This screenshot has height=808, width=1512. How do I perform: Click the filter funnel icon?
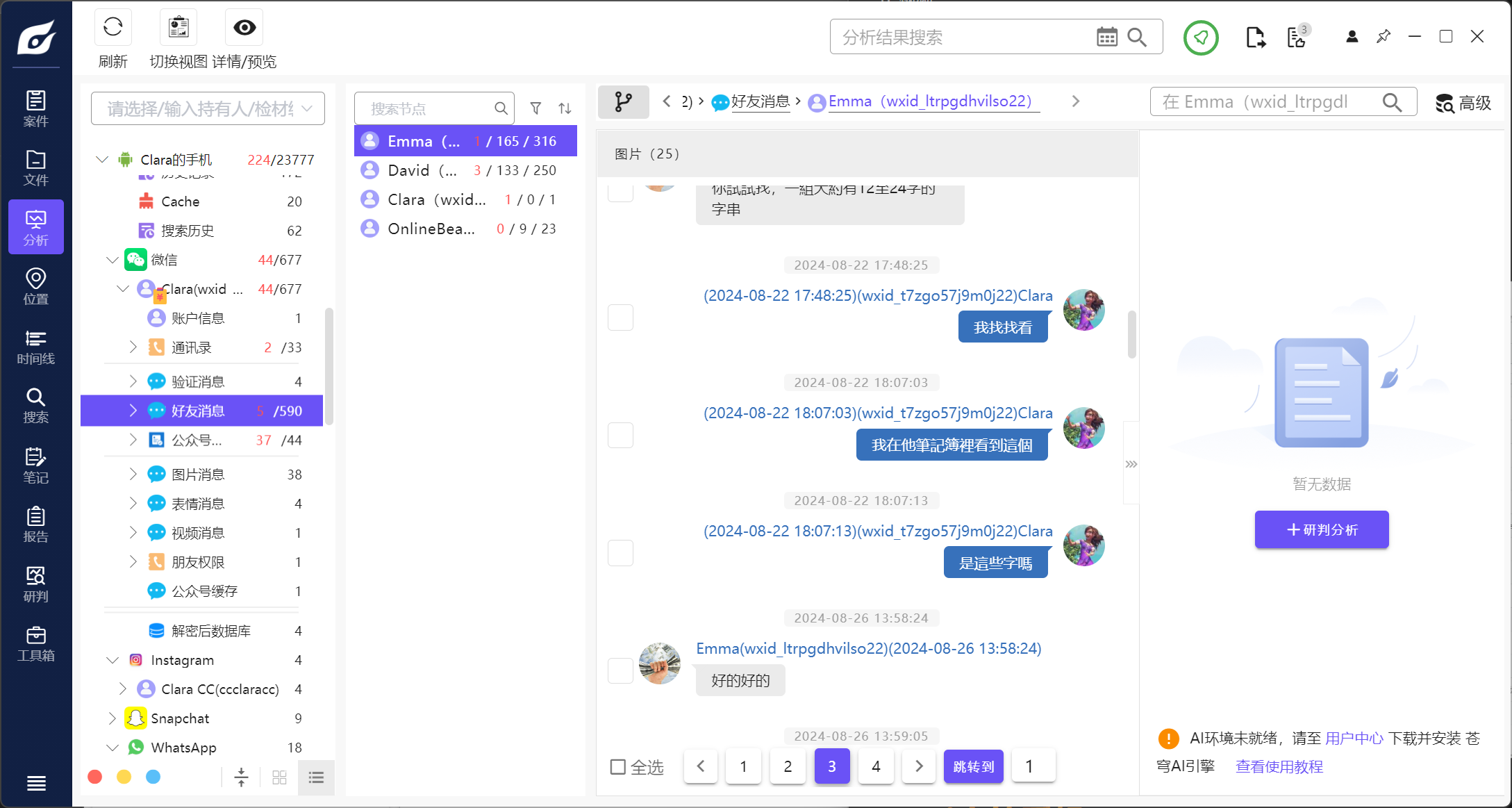pos(535,108)
